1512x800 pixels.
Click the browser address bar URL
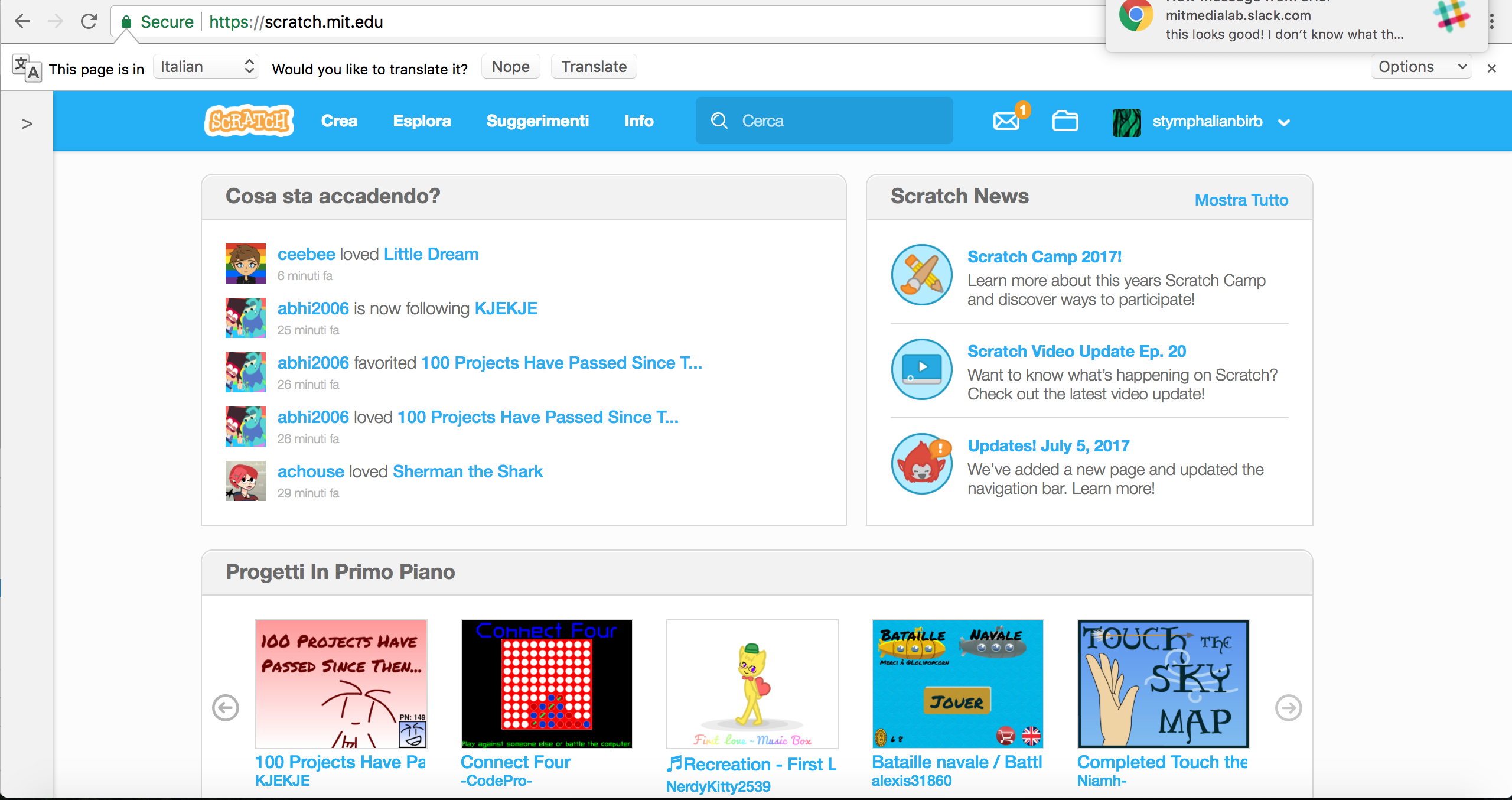[296, 22]
